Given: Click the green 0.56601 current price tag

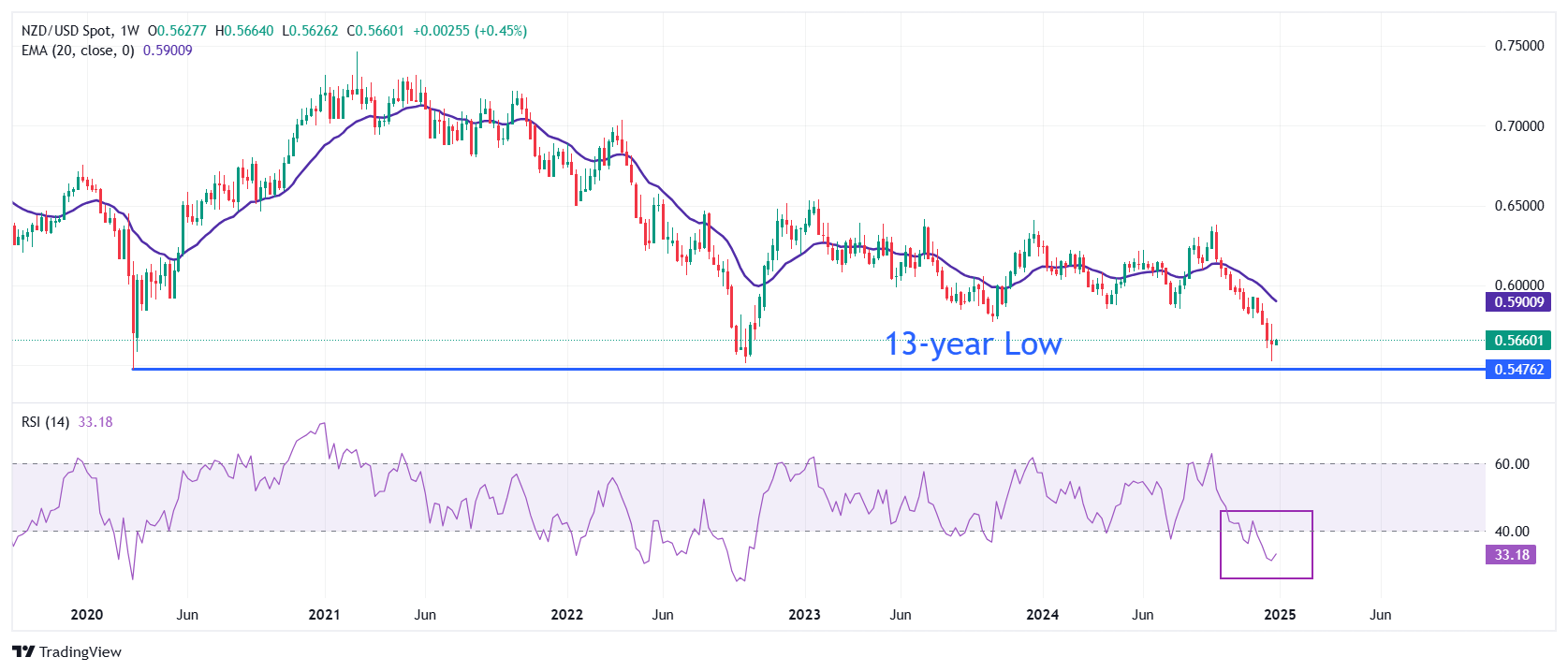Looking at the screenshot, I should coord(1517,341).
